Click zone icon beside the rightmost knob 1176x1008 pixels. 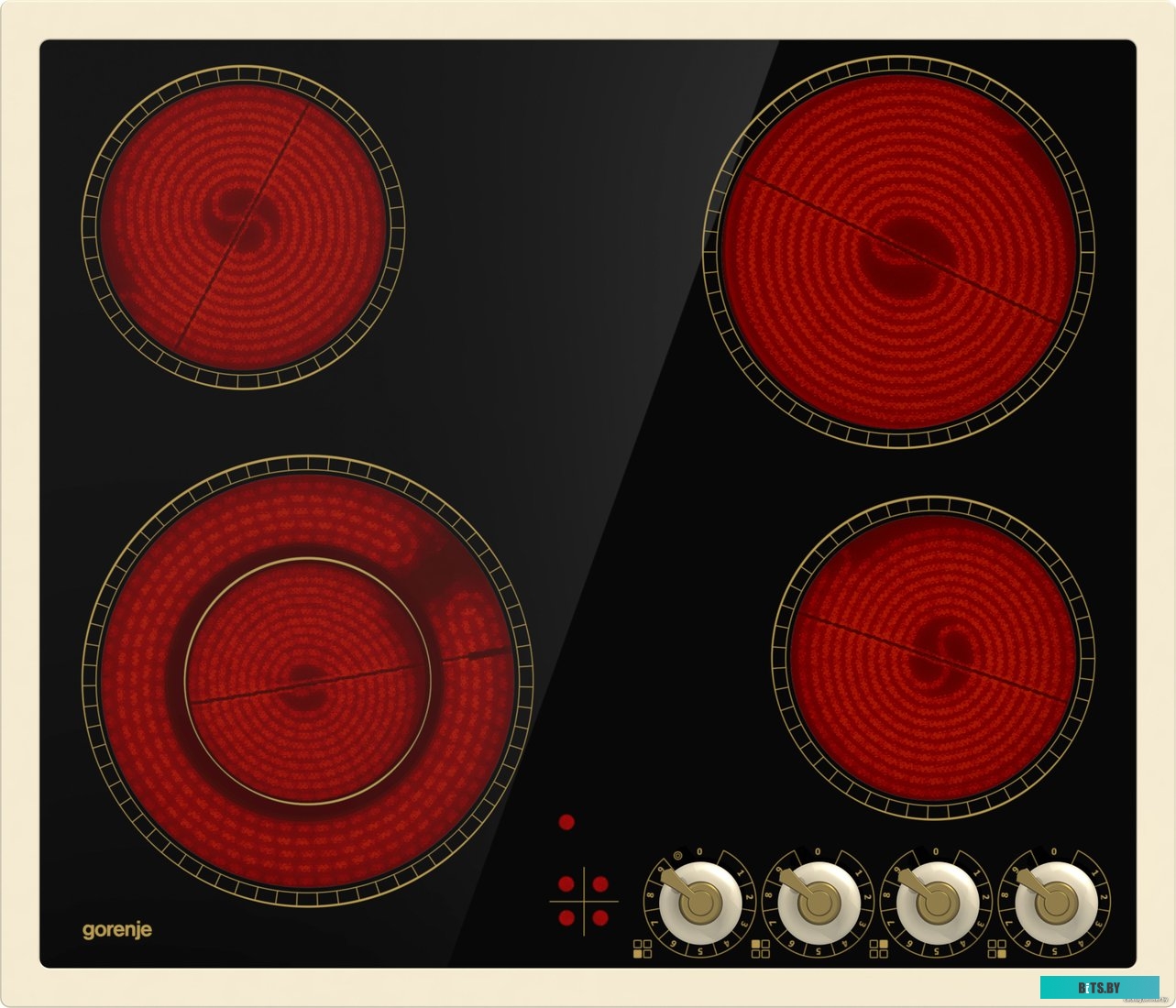(997, 948)
